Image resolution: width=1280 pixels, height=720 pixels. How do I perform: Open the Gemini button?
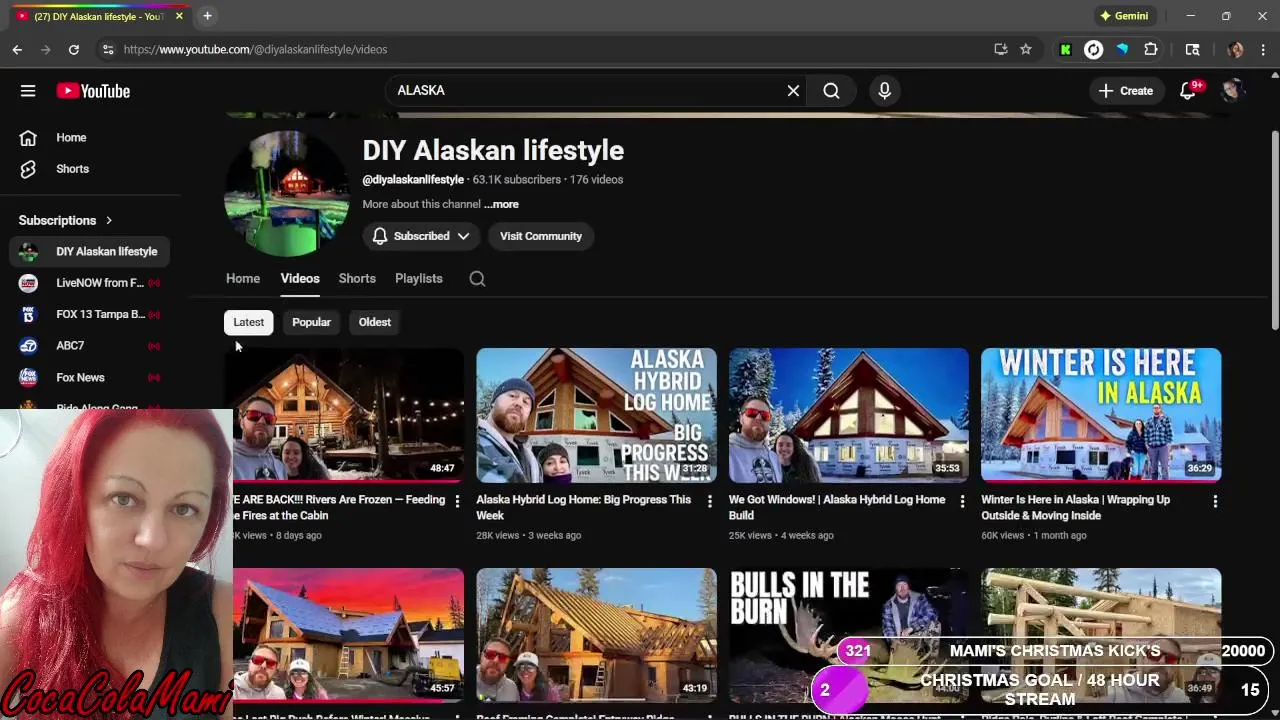1124,16
